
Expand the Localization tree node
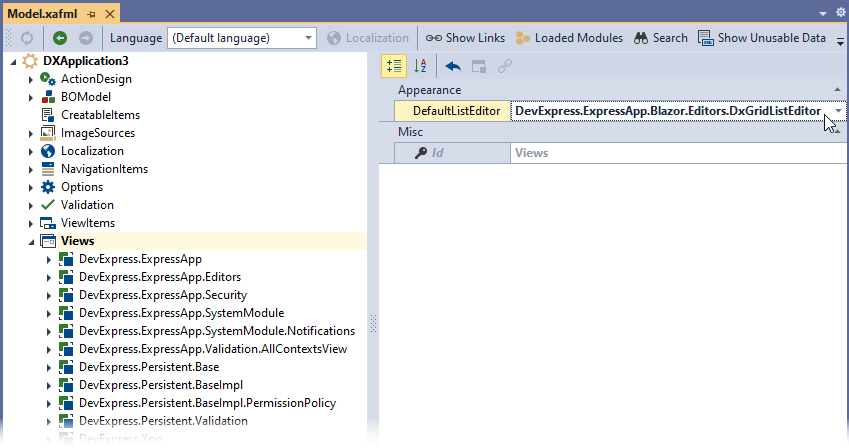coord(31,152)
